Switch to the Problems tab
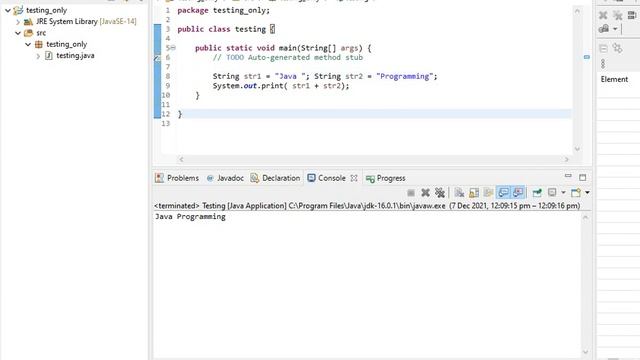 point(177,178)
